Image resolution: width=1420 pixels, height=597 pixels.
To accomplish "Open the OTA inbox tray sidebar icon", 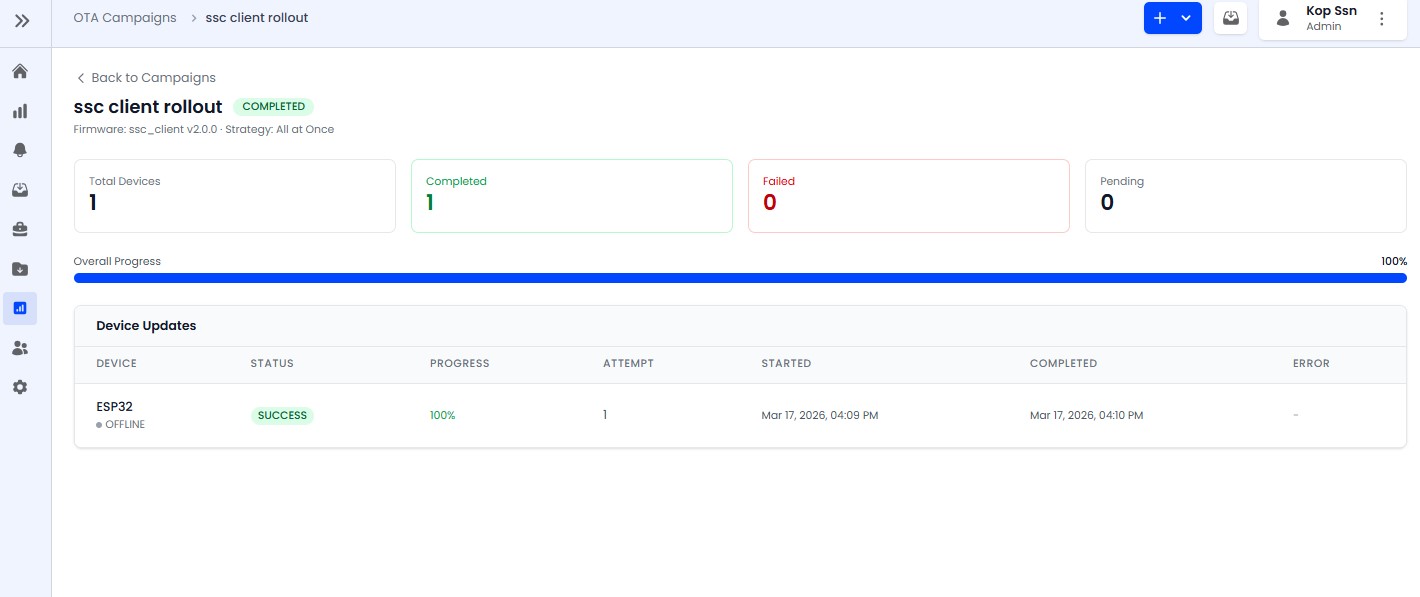I will point(20,189).
